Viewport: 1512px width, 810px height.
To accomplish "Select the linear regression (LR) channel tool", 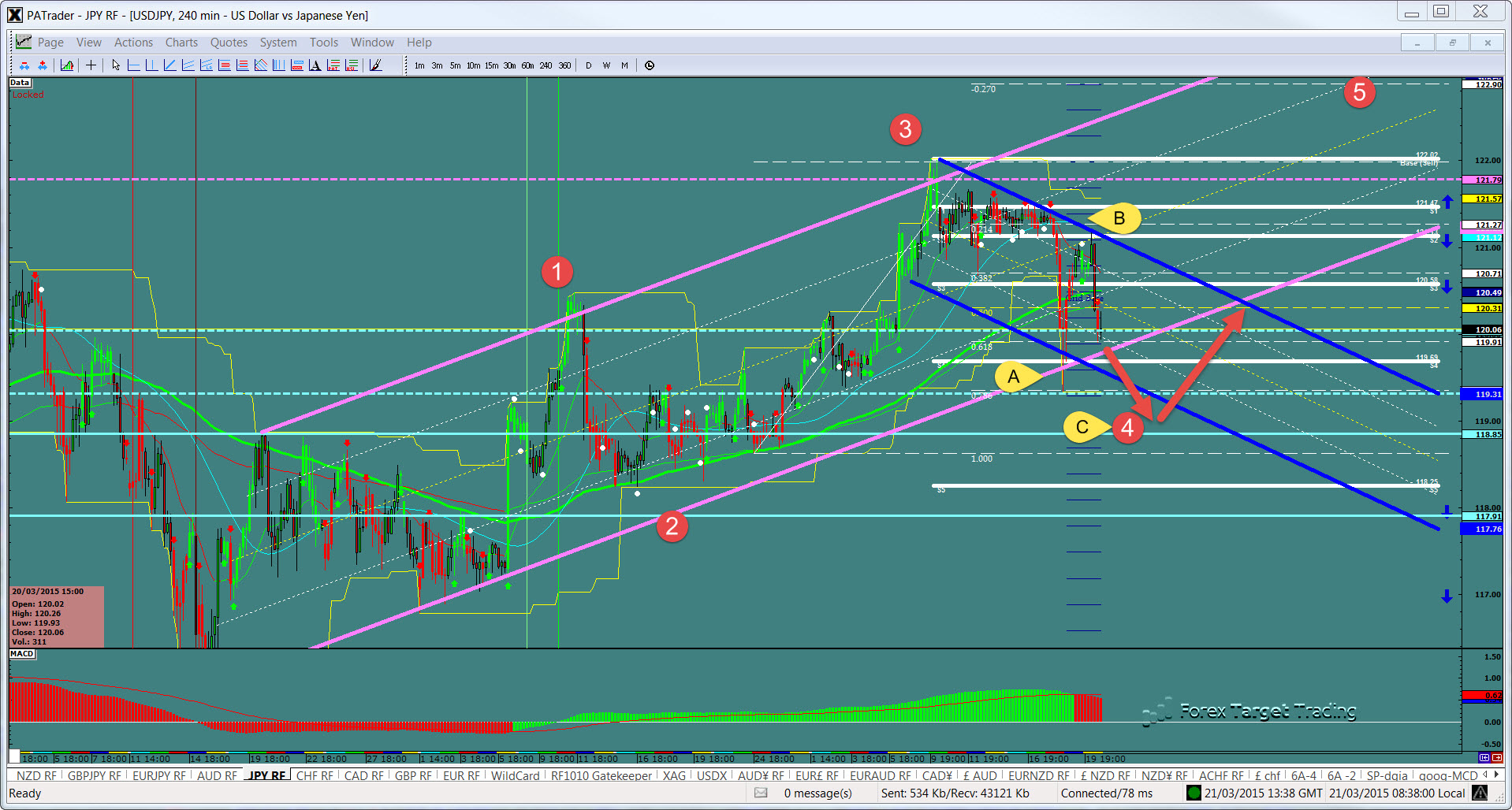I will point(206,65).
